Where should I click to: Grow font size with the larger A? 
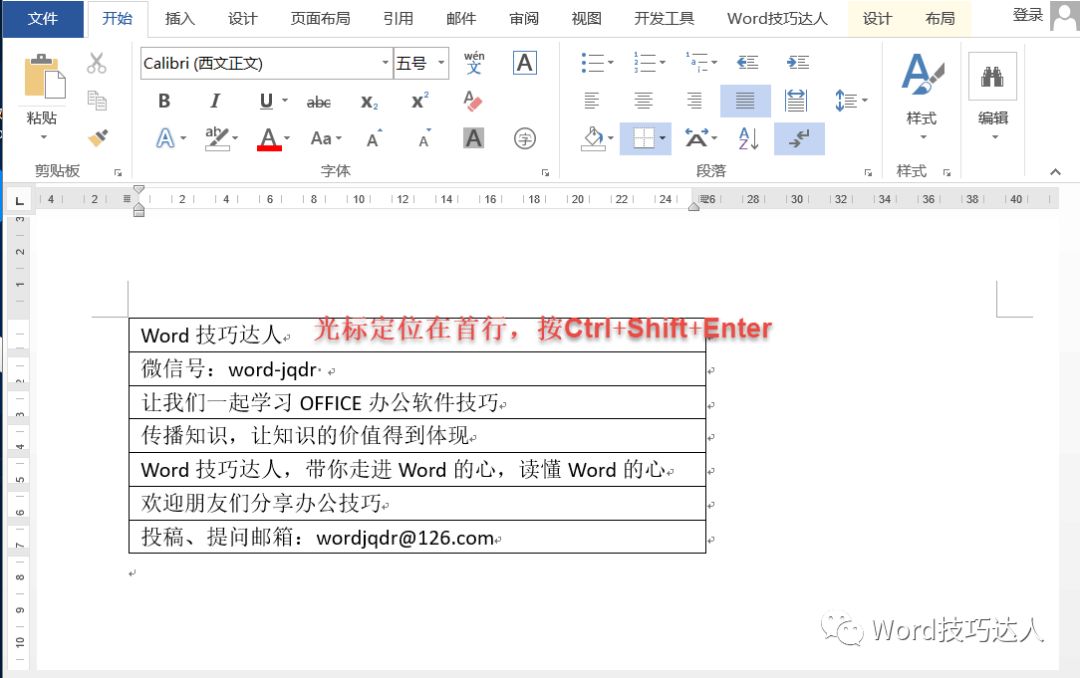374,138
